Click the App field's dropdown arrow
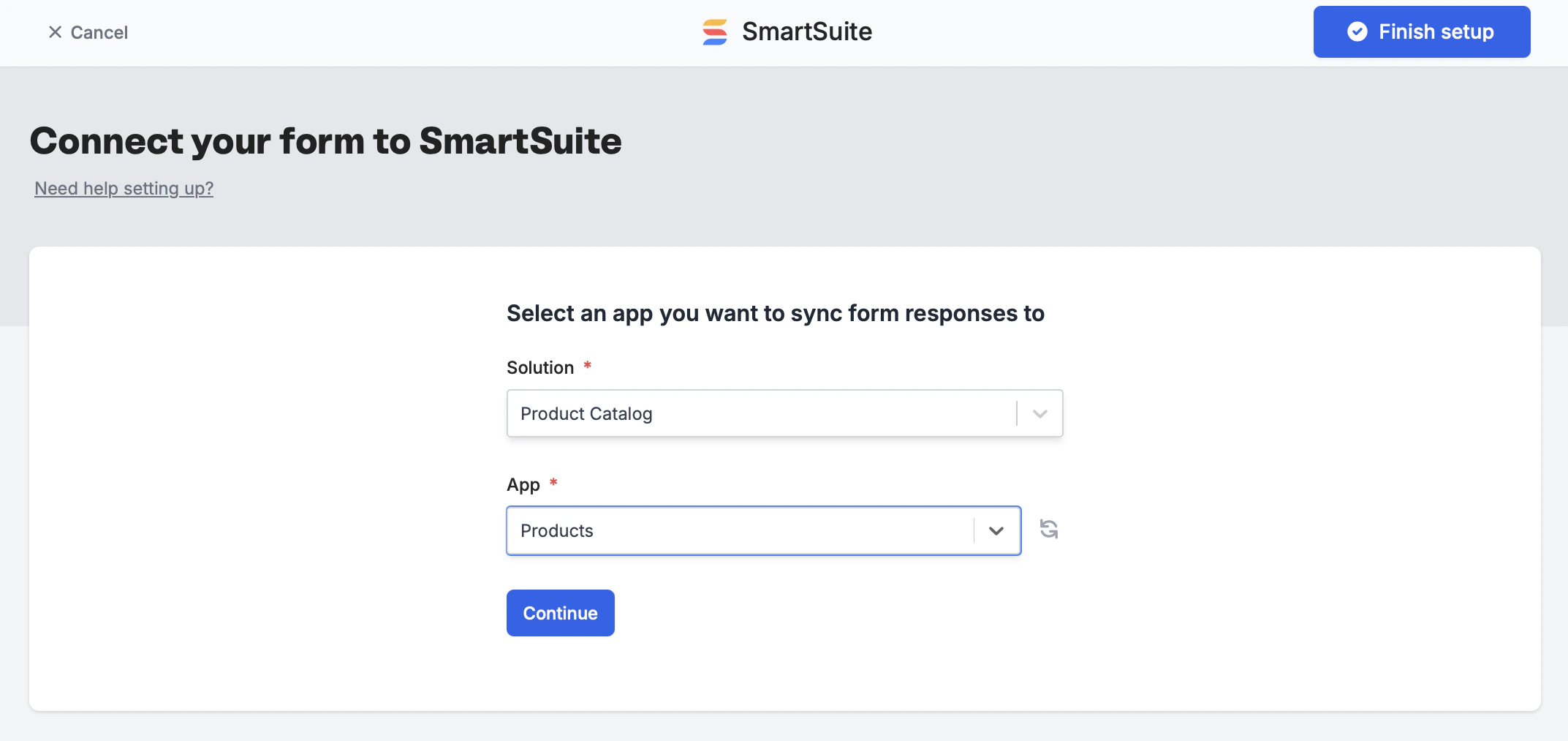The image size is (1568, 741). pyautogui.click(x=996, y=530)
